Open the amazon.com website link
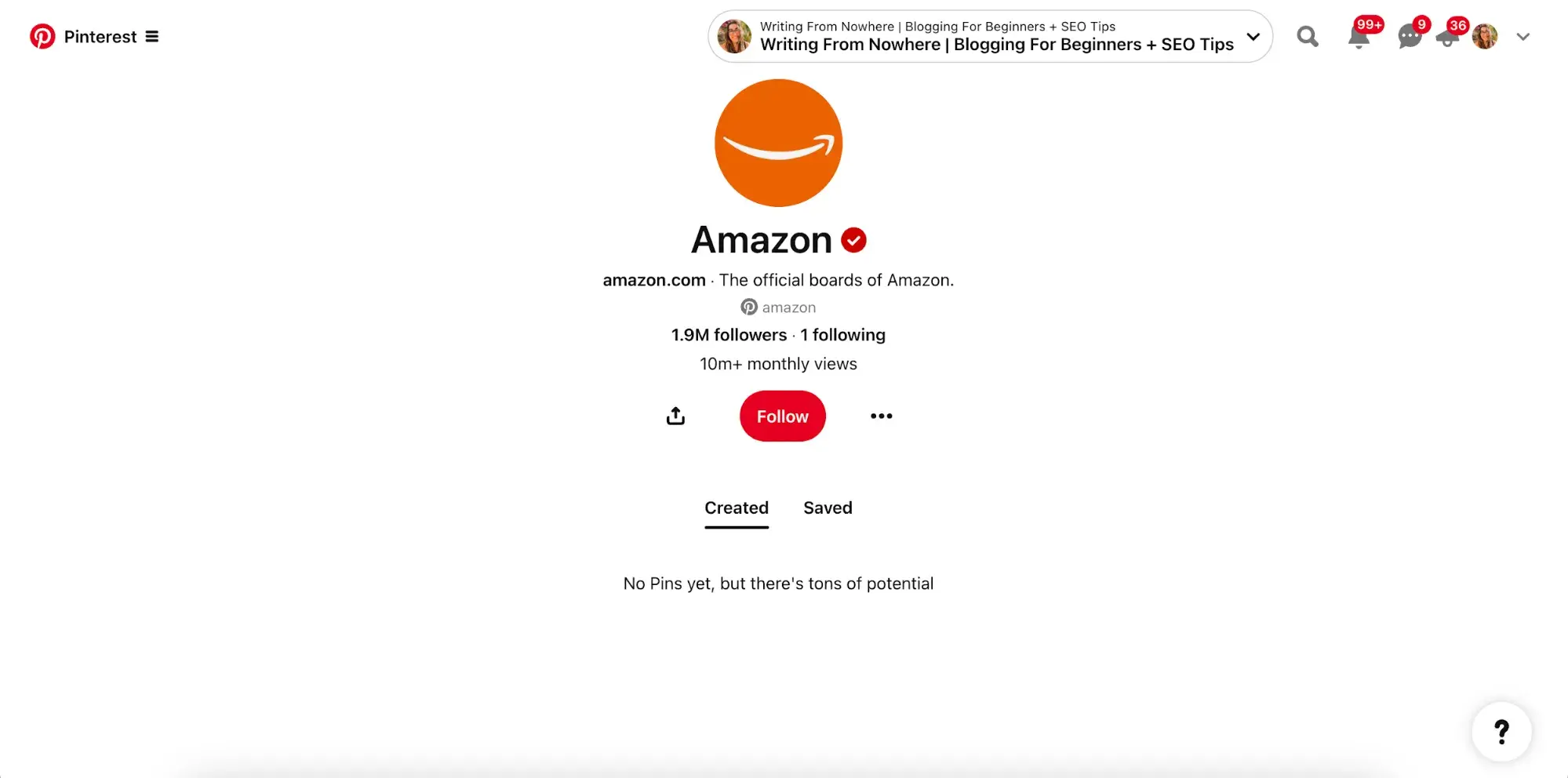Viewport: 1568px width, 778px height. (x=654, y=280)
